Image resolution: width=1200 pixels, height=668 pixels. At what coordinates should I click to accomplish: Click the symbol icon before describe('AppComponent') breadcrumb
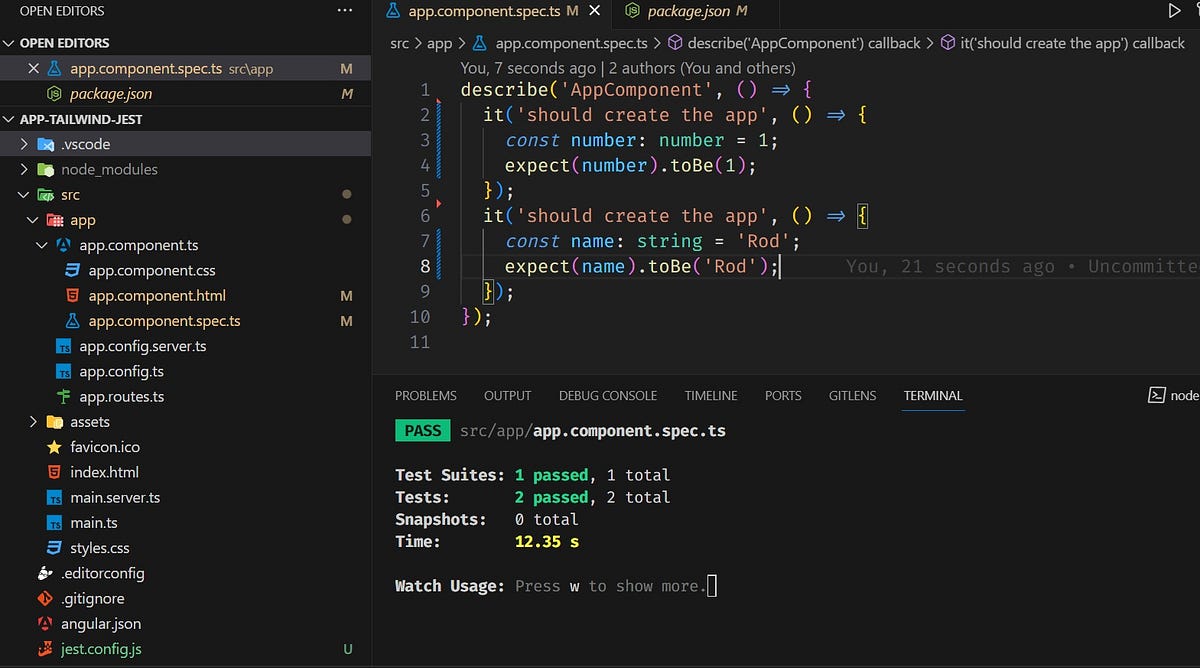[x=676, y=43]
